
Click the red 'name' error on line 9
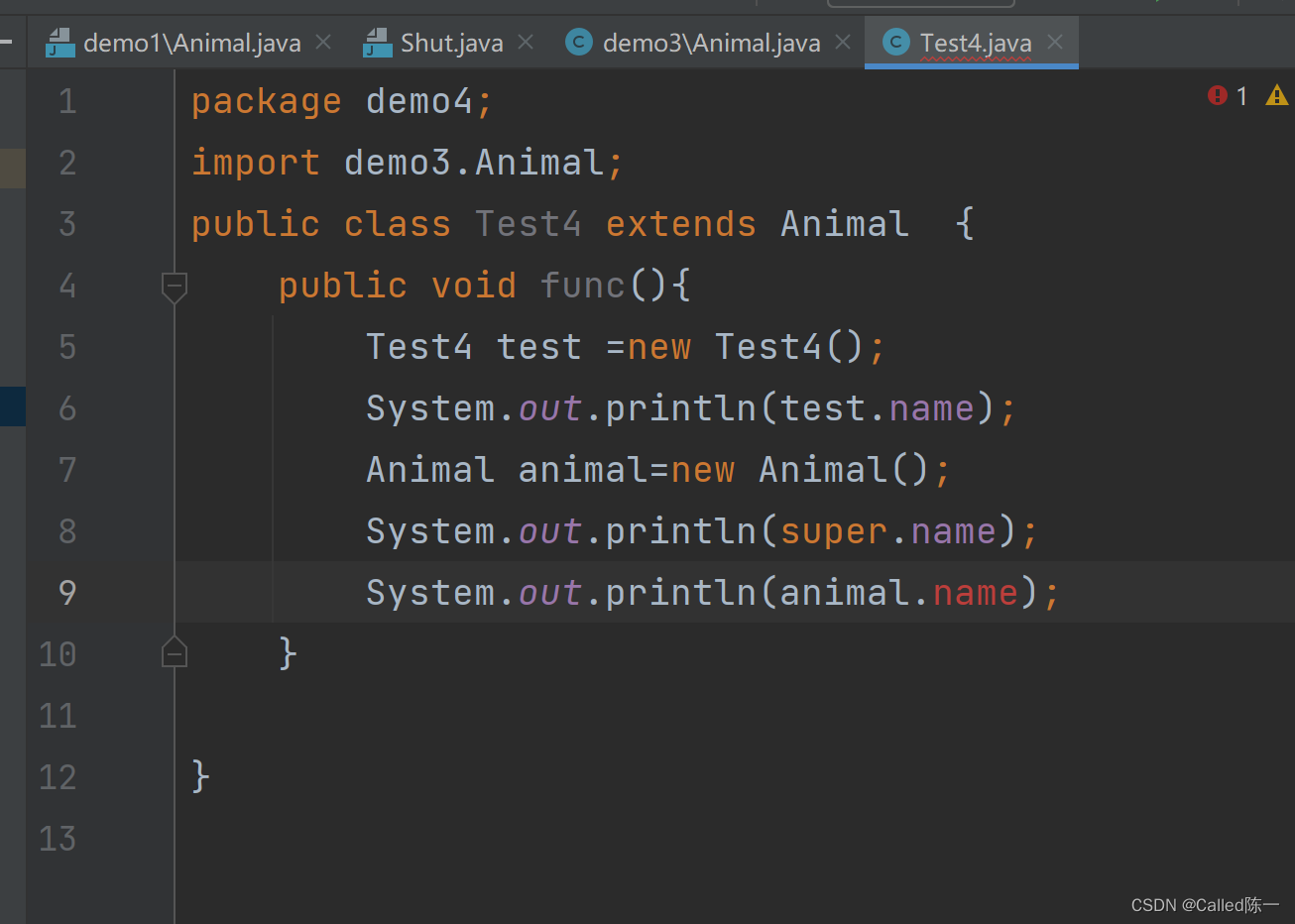click(x=976, y=593)
